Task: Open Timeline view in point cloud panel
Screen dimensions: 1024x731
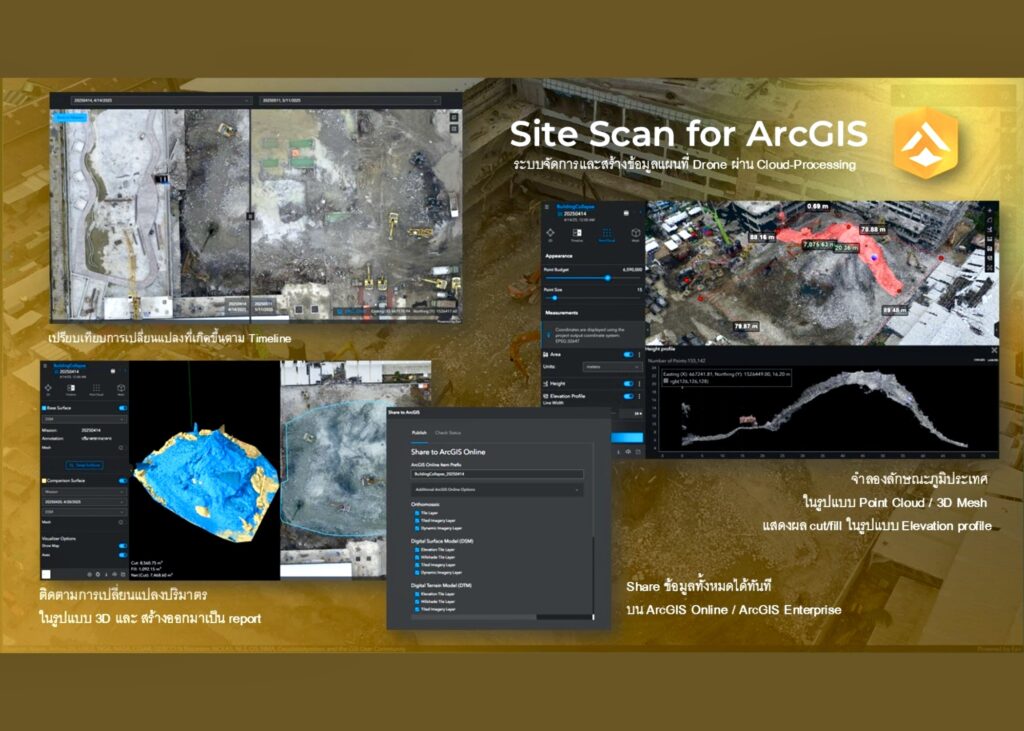Action: tap(577, 235)
